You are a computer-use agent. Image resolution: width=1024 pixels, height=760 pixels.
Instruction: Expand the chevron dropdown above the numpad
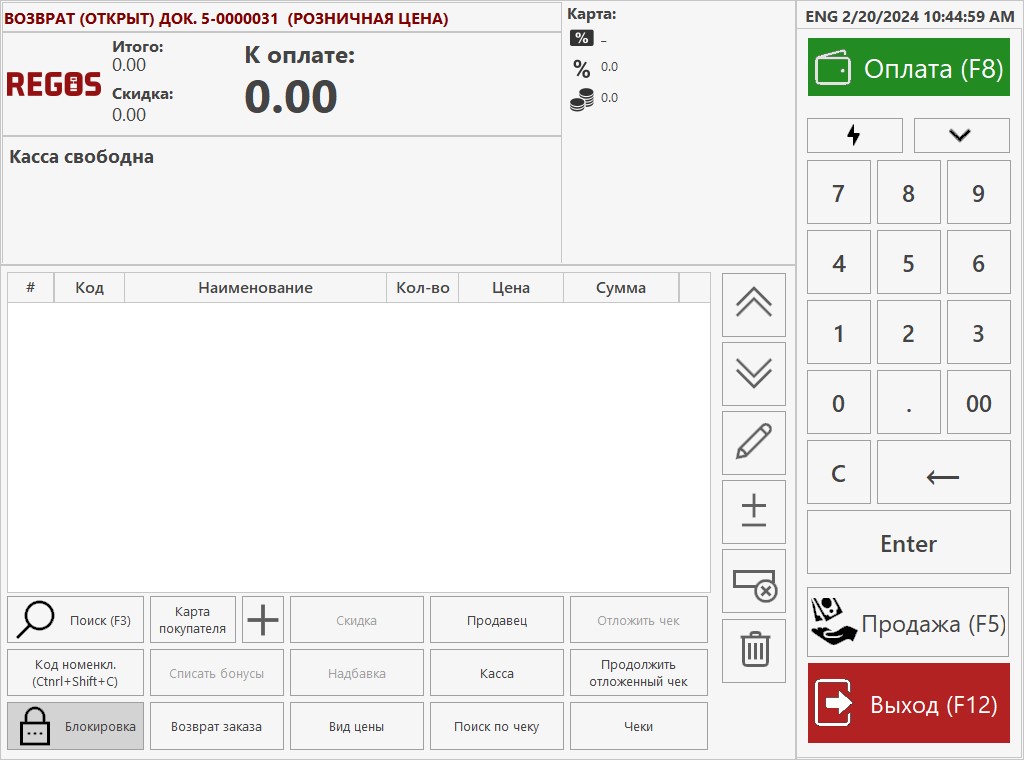pos(961,135)
